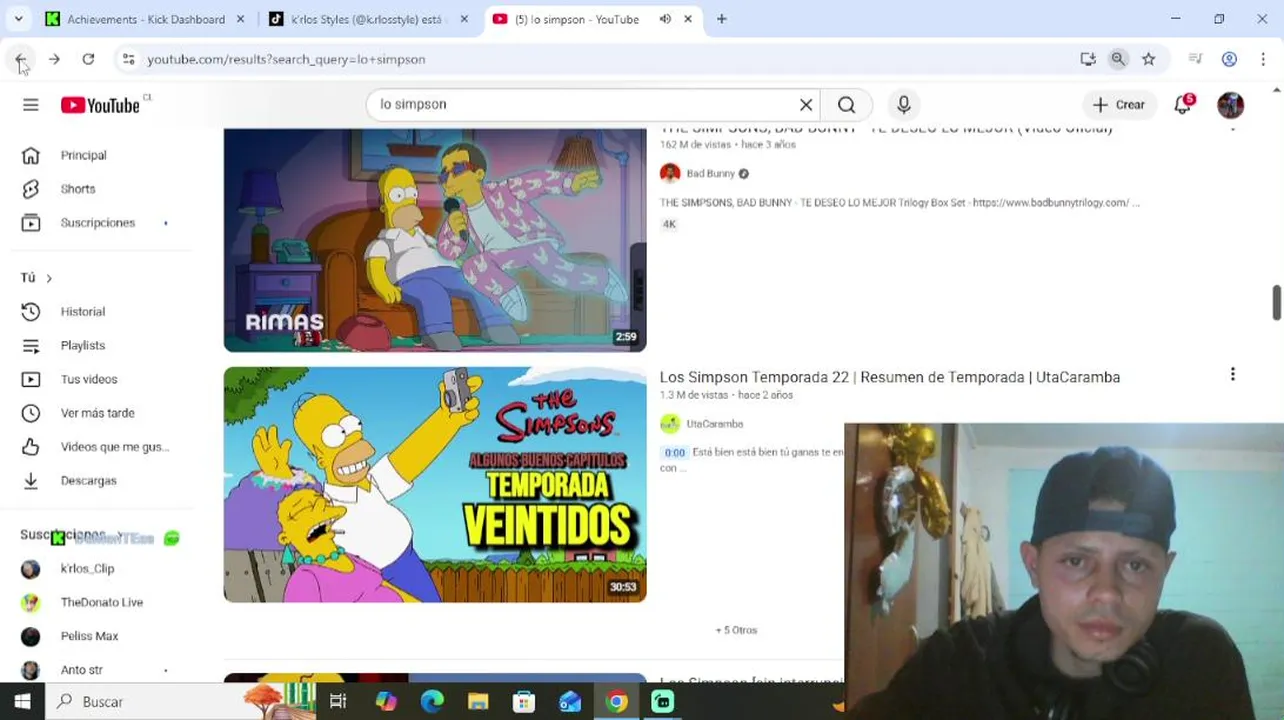The width and height of the screenshot is (1284, 720).
Task: Switch to the Kick Dashboard Achievements tab
Action: pos(147,19)
